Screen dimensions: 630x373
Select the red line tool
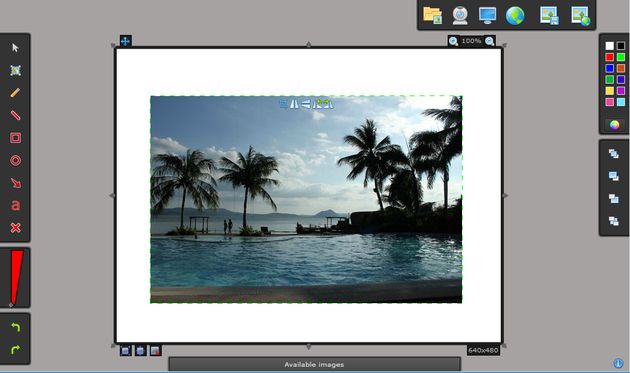pyautogui.click(x=15, y=115)
